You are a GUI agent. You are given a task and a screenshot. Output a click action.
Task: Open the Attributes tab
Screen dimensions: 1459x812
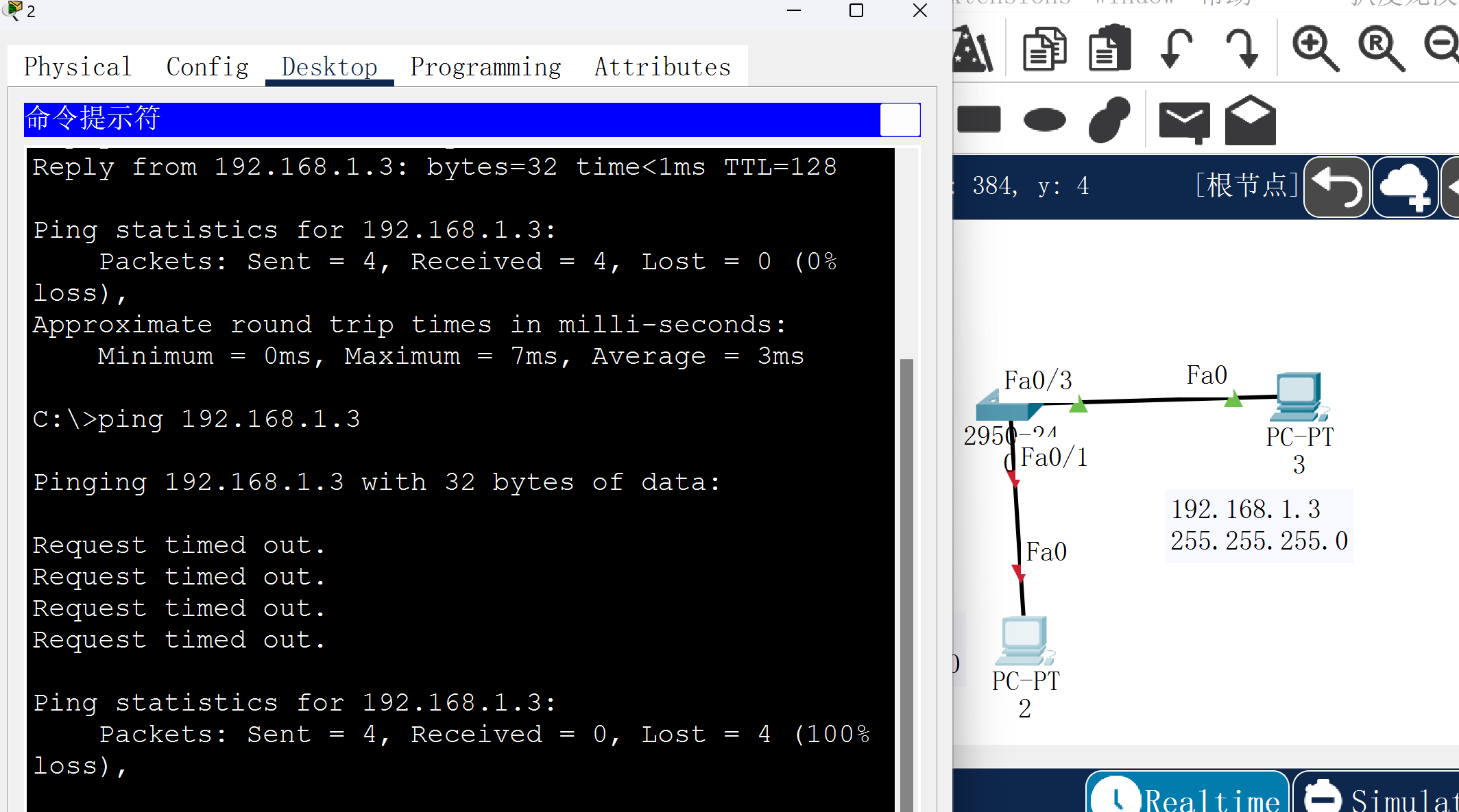click(x=662, y=66)
